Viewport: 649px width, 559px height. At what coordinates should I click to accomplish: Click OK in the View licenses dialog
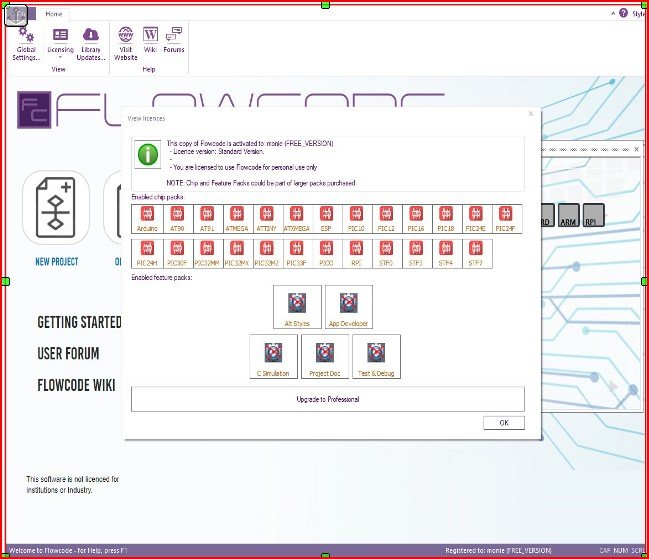pyautogui.click(x=504, y=422)
